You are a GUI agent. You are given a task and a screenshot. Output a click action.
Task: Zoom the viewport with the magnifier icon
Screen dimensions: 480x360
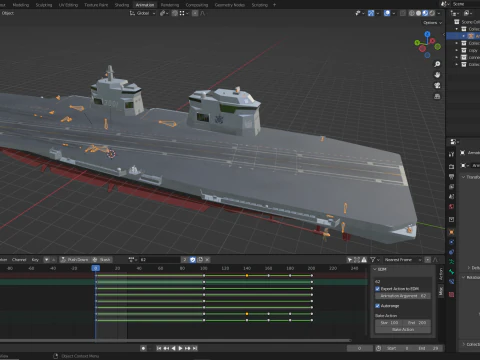coord(437,64)
